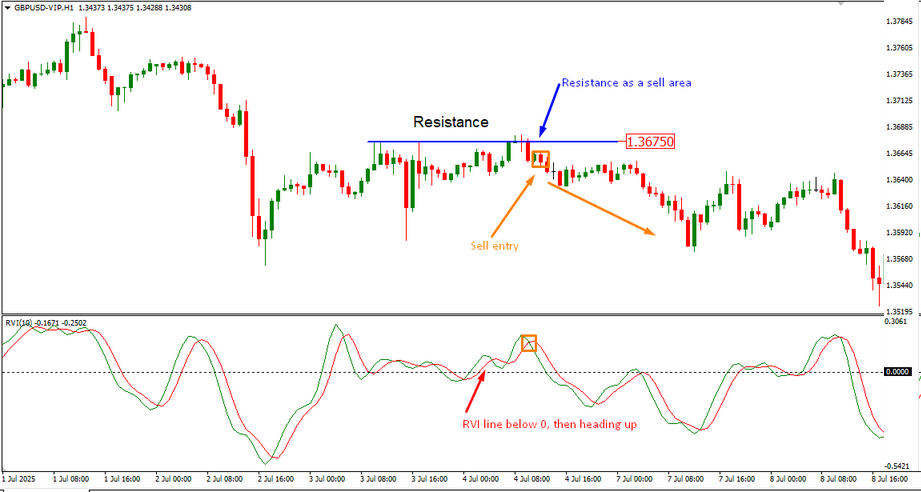Screen dimensions: 921x492
Task: Click the black Resistance text label
Action: click(451, 122)
